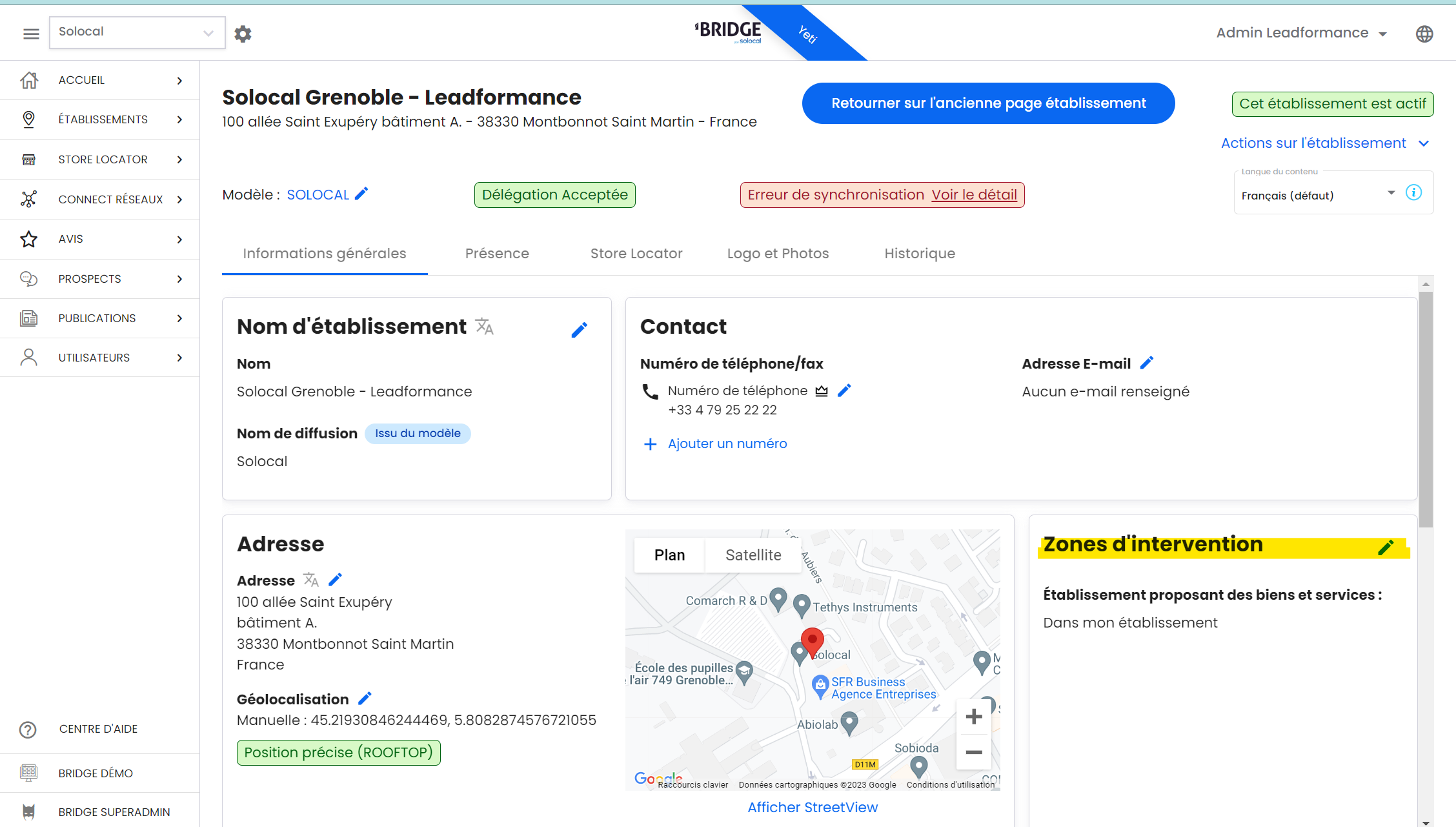
Task: Expand the Avis menu chevron
Action: [x=180, y=240]
